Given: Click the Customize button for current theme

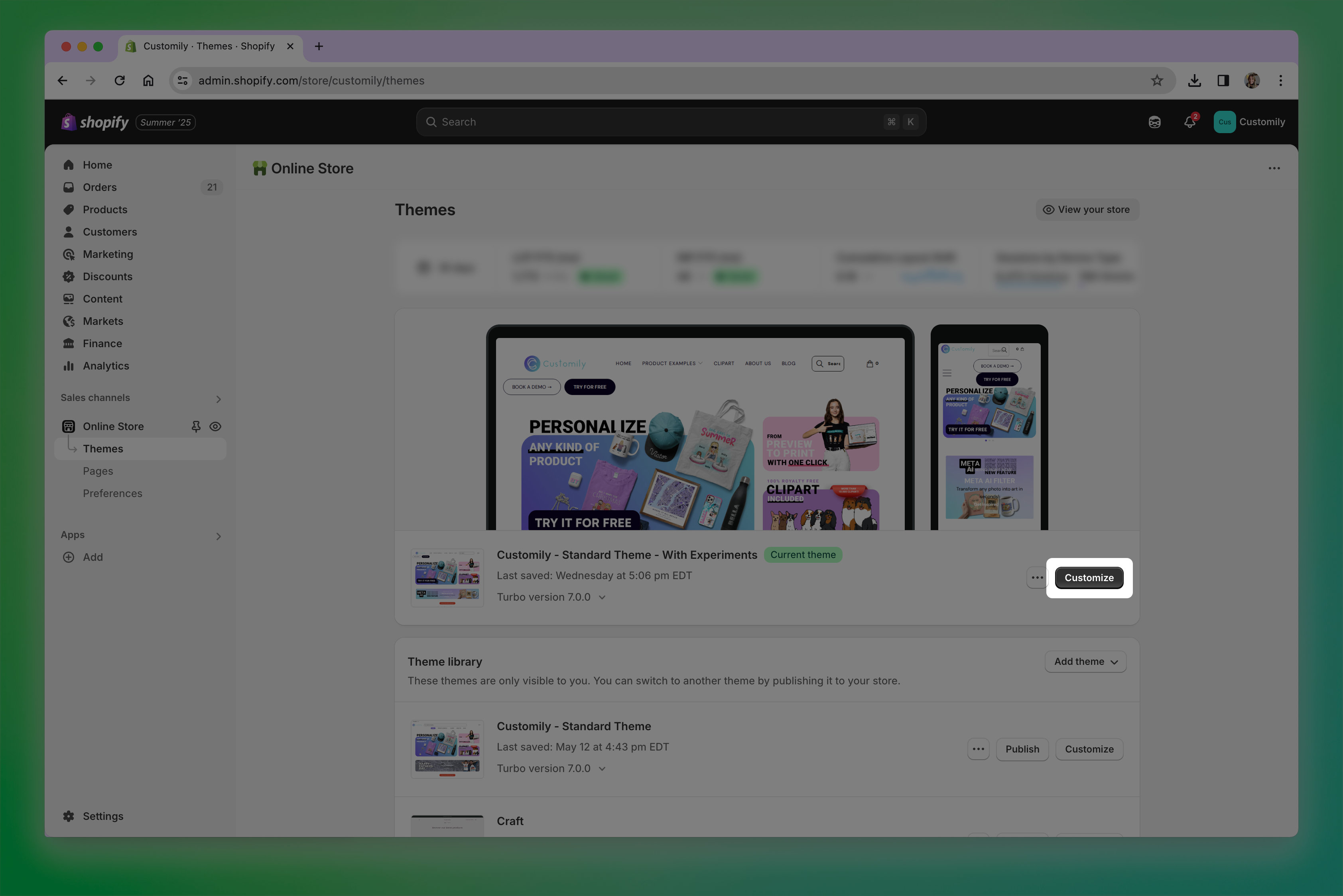Looking at the screenshot, I should click(x=1089, y=577).
